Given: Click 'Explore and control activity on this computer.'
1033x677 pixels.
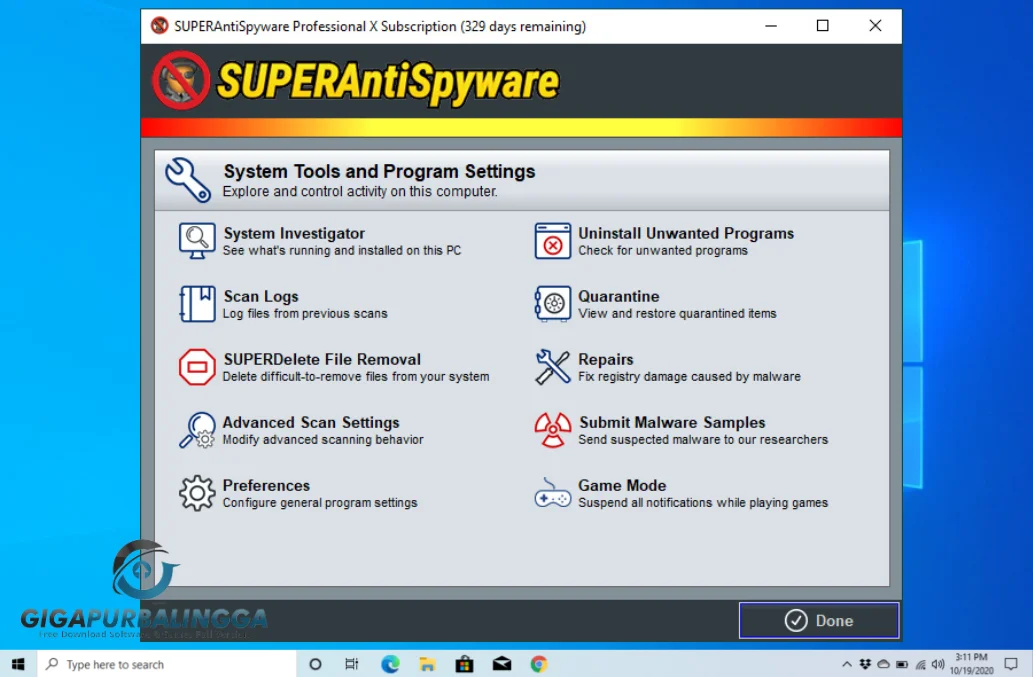Looking at the screenshot, I should coord(360,192).
